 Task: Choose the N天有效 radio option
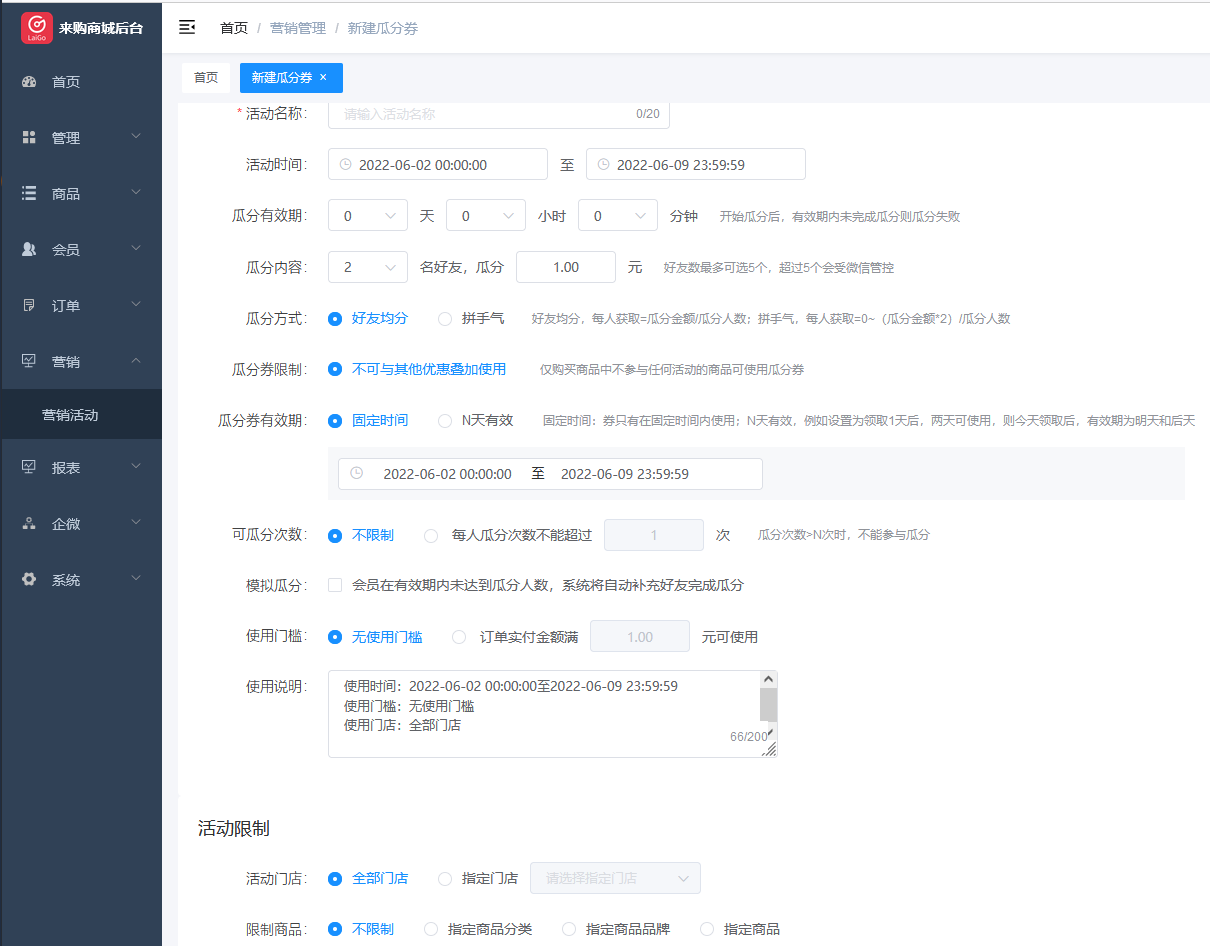(x=445, y=421)
